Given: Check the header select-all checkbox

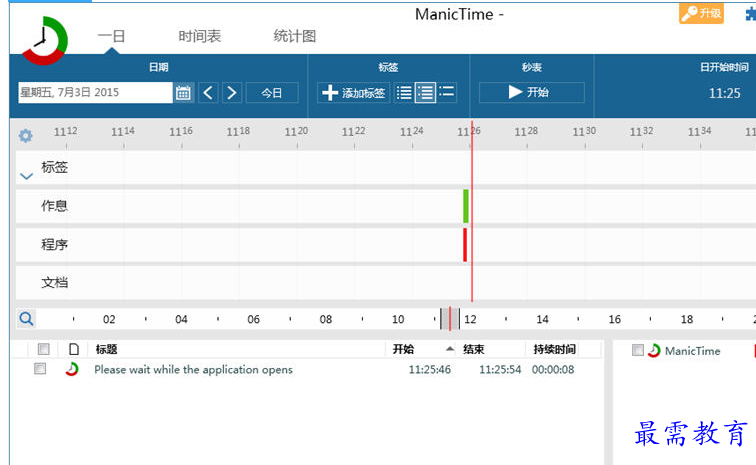Looking at the screenshot, I should click(43, 349).
